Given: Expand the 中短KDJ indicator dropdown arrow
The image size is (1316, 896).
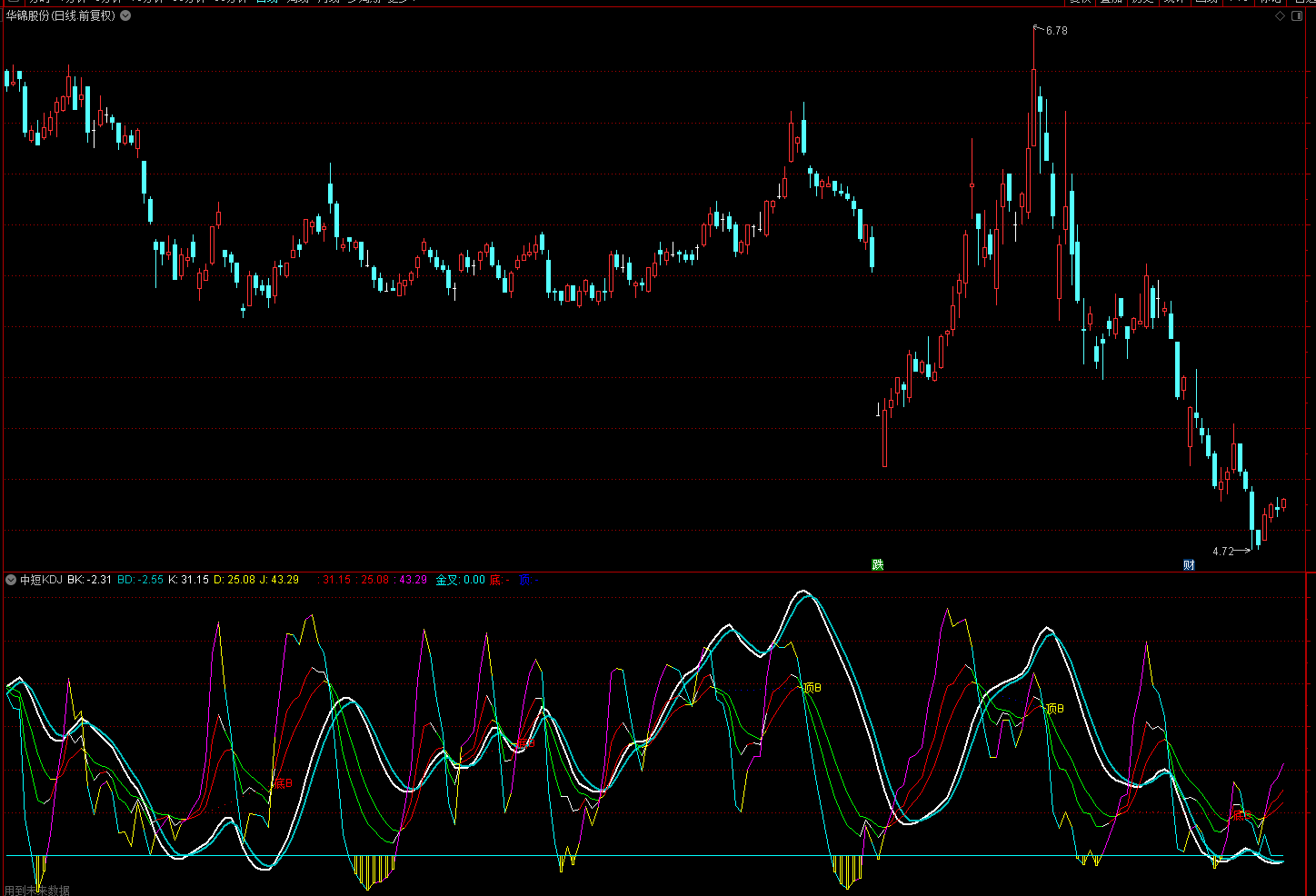Looking at the screenshot, I should (x=11, y=580).
